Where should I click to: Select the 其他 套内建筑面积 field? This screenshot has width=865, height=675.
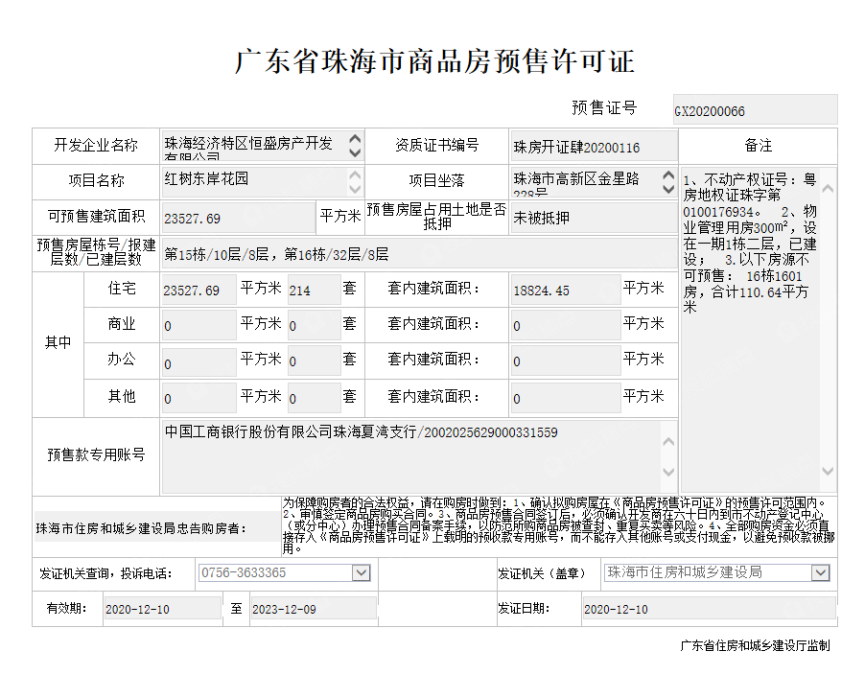(566, 398)
